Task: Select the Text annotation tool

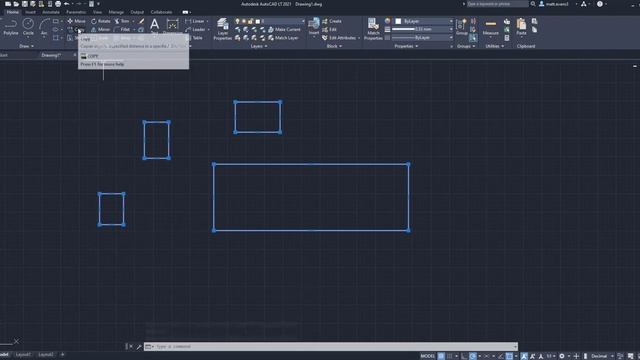Action: coord(155,26)
